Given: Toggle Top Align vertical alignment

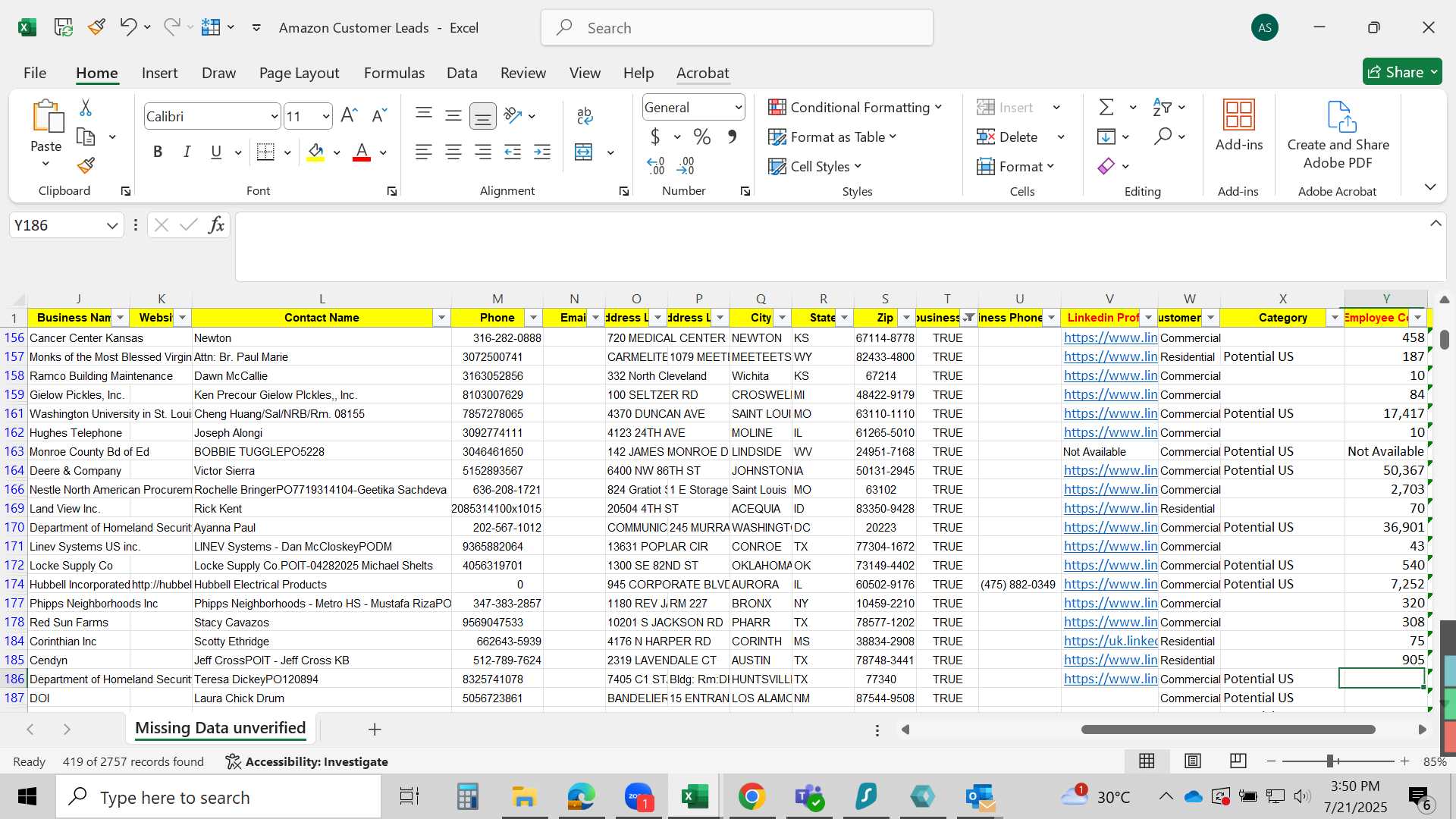Looking at the screenshot, I should tap(424, 115).
